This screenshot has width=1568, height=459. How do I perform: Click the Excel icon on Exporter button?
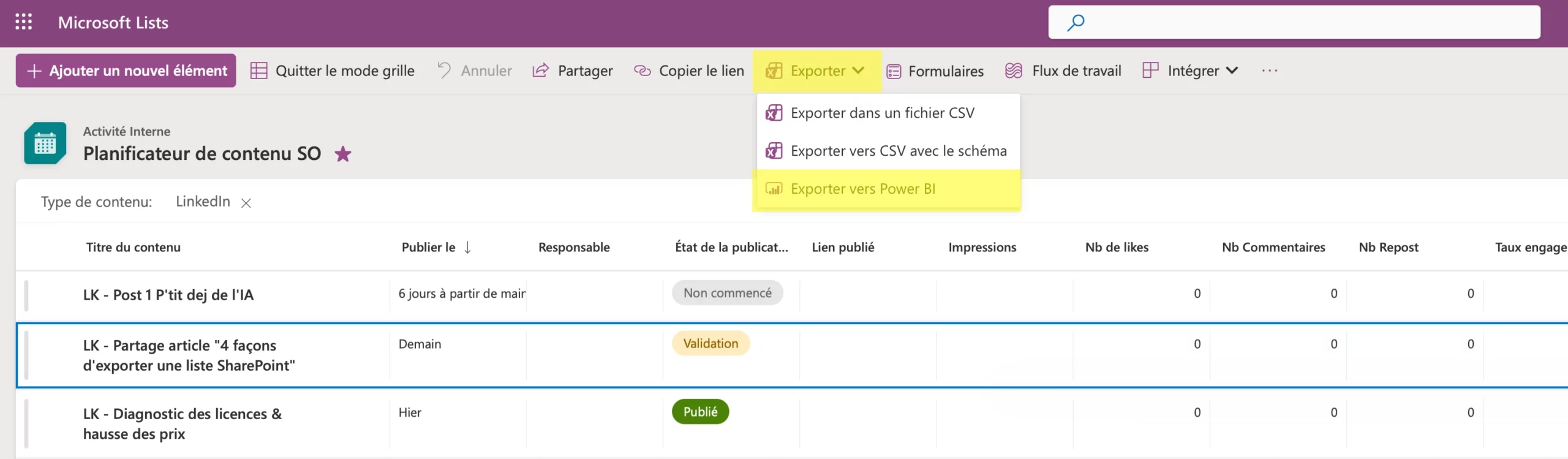pos(774,70)
